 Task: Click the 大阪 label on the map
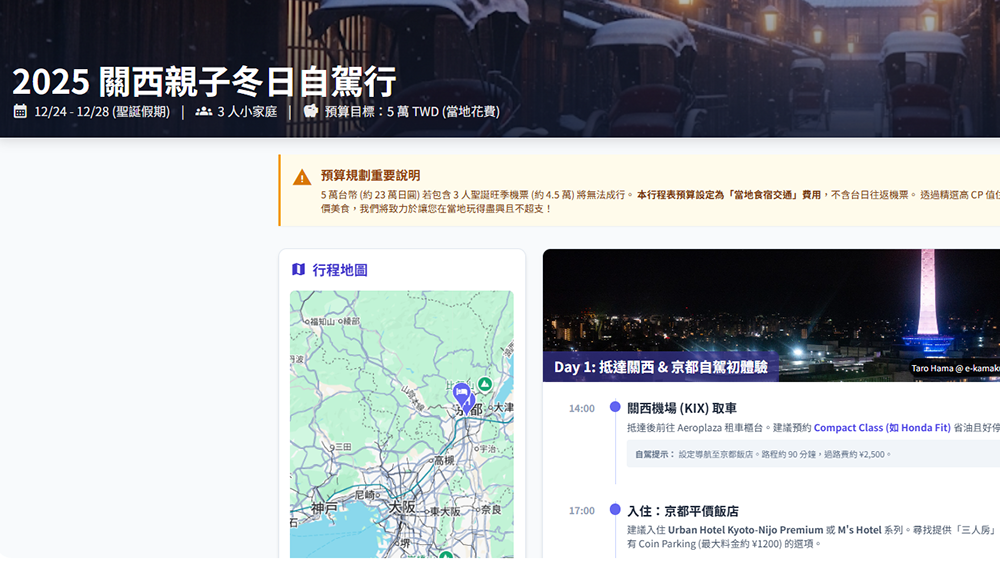(x=402, y=507)
